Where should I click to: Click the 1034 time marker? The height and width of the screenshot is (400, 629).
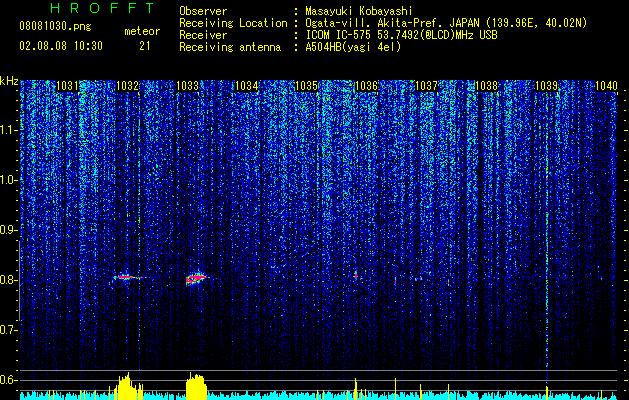click(246, 86)
